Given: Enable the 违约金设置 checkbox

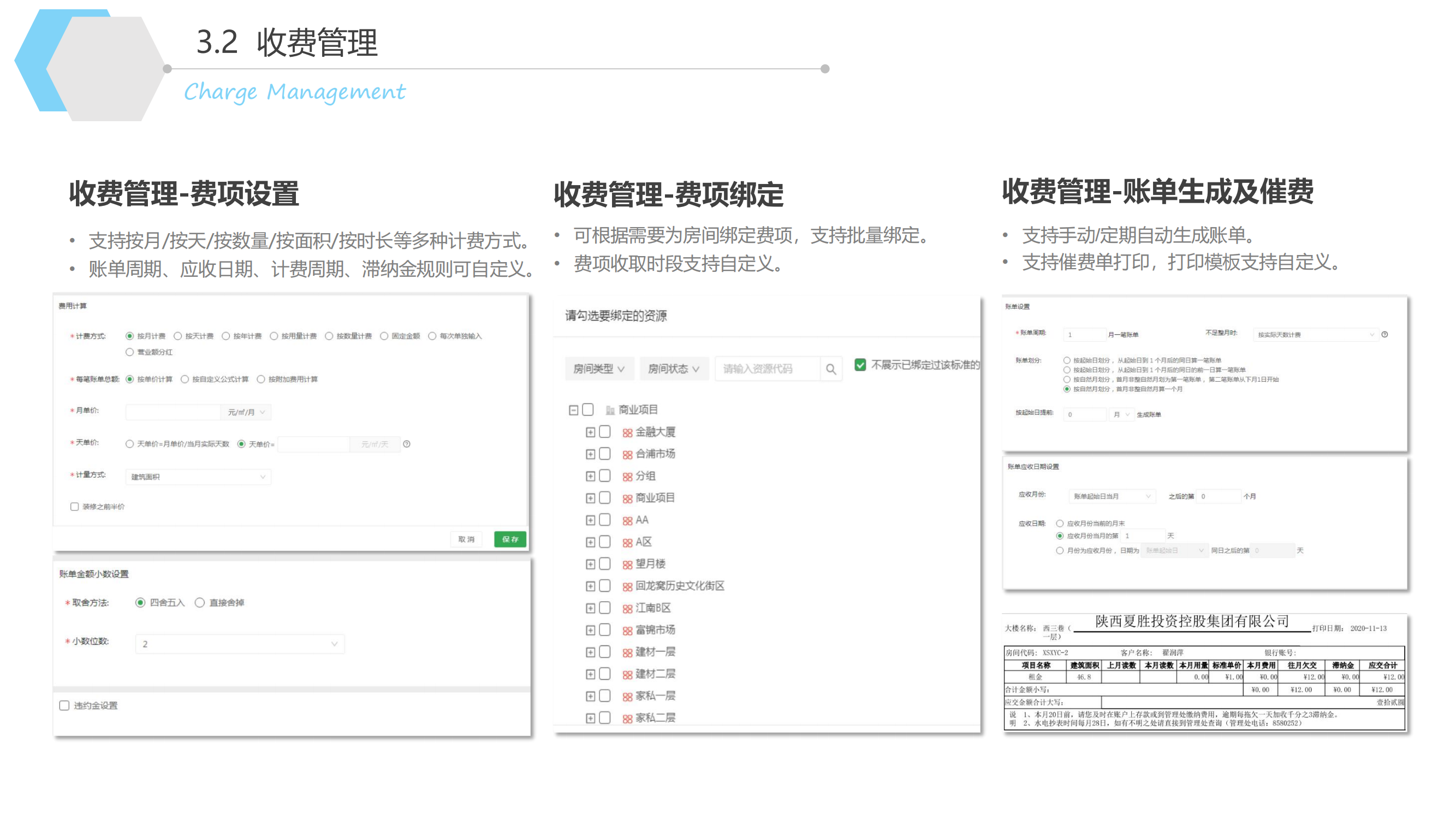Looking at the screenshot, I should click(x=64, y=705).
